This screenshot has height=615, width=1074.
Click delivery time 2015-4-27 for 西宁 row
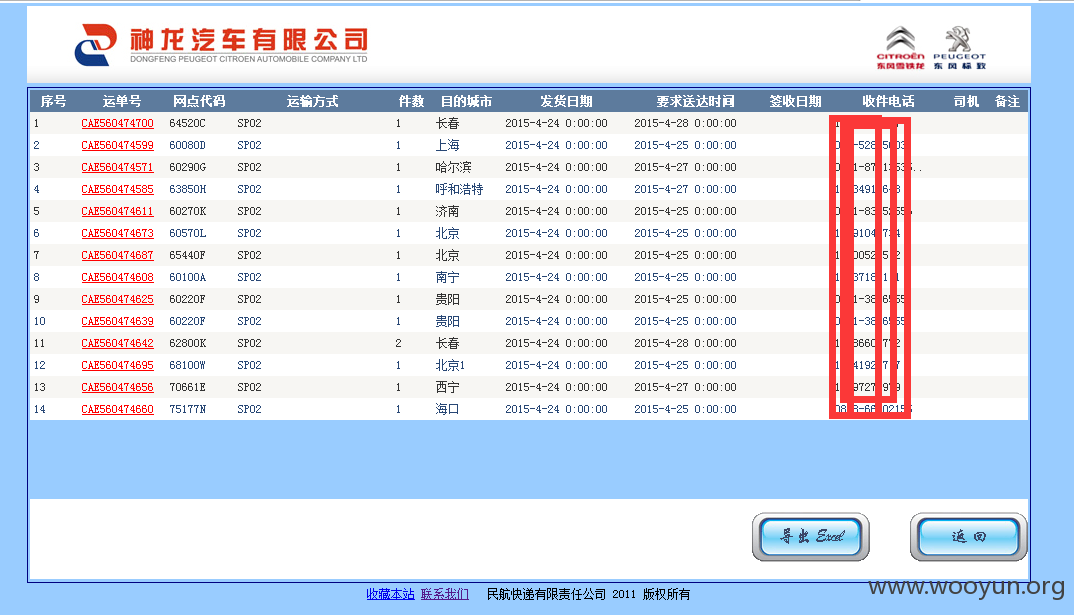point(685,387)
